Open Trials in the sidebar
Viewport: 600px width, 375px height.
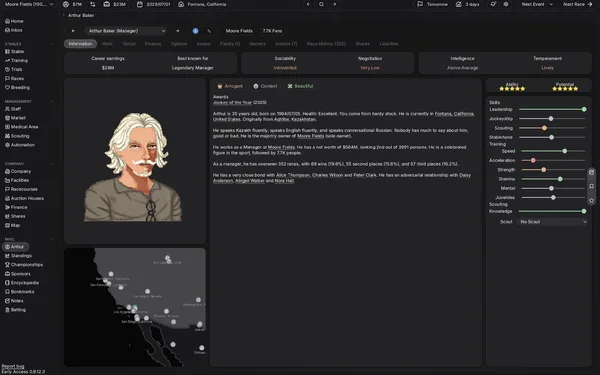pos(13,69)
